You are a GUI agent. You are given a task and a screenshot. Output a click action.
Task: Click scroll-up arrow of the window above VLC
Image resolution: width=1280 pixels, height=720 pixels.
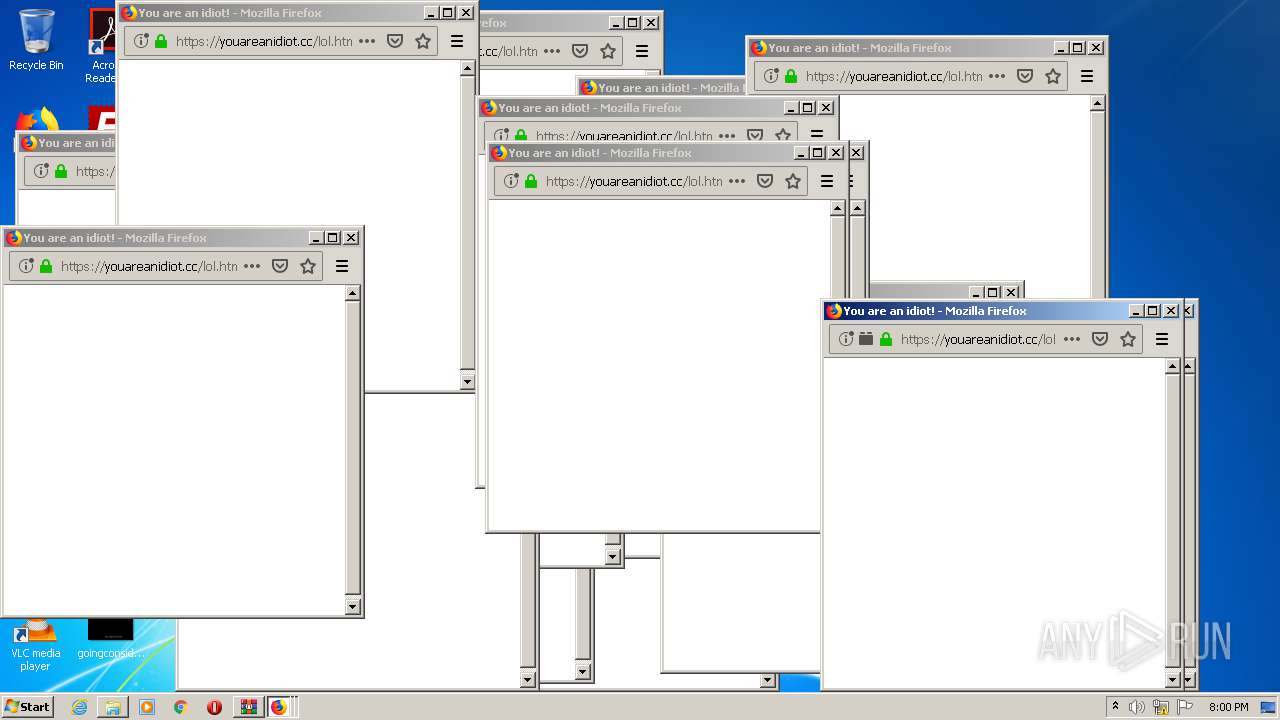click(352, 294)
